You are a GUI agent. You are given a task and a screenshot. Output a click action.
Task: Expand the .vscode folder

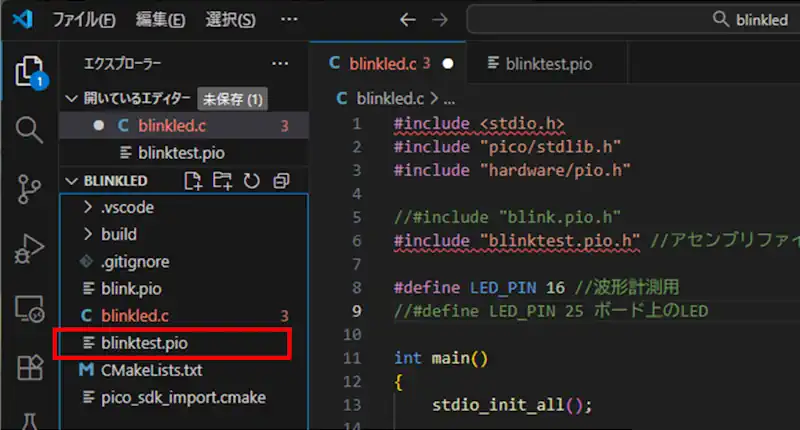[126, 207]
